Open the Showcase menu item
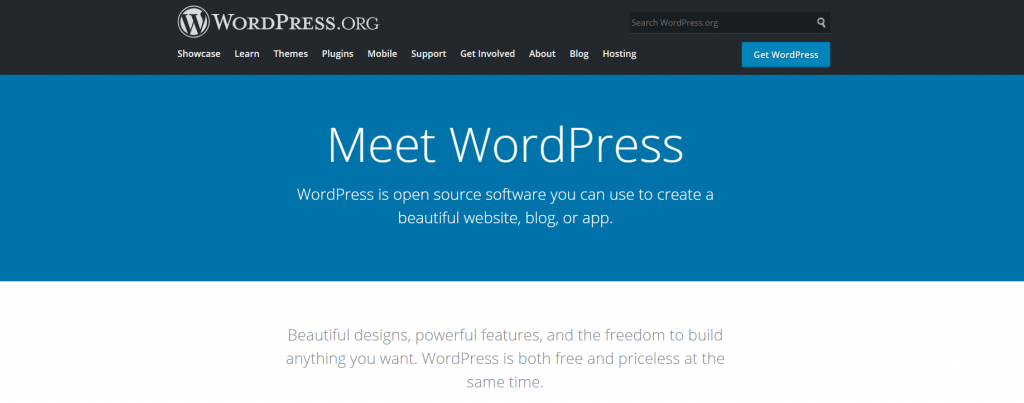1024x403 pixels. tap(199, 54)
